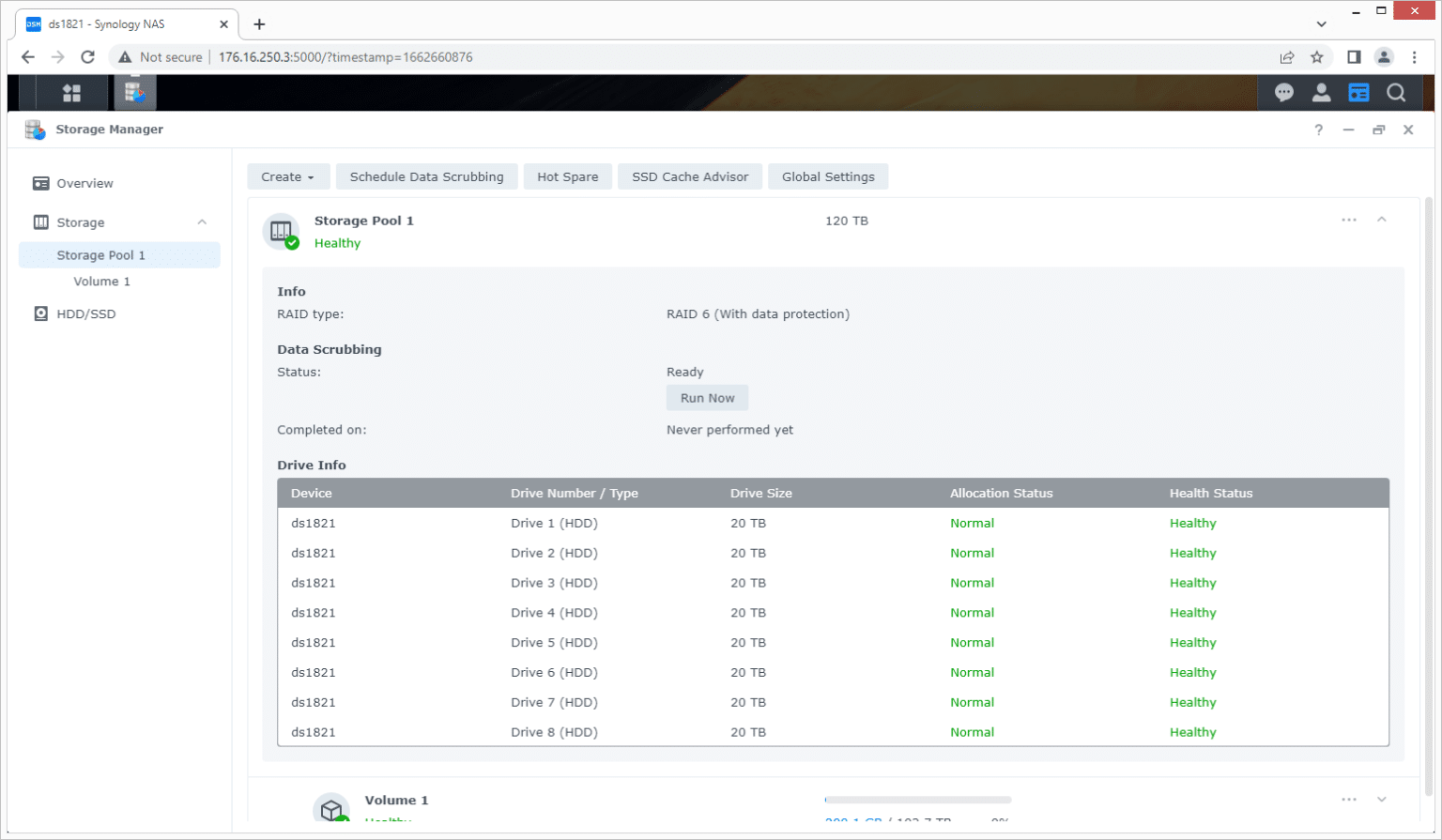This screenshot has height=840, width=1442.
Task: Click the RAID 6 (With data protection) text
Action: point(758,314)
